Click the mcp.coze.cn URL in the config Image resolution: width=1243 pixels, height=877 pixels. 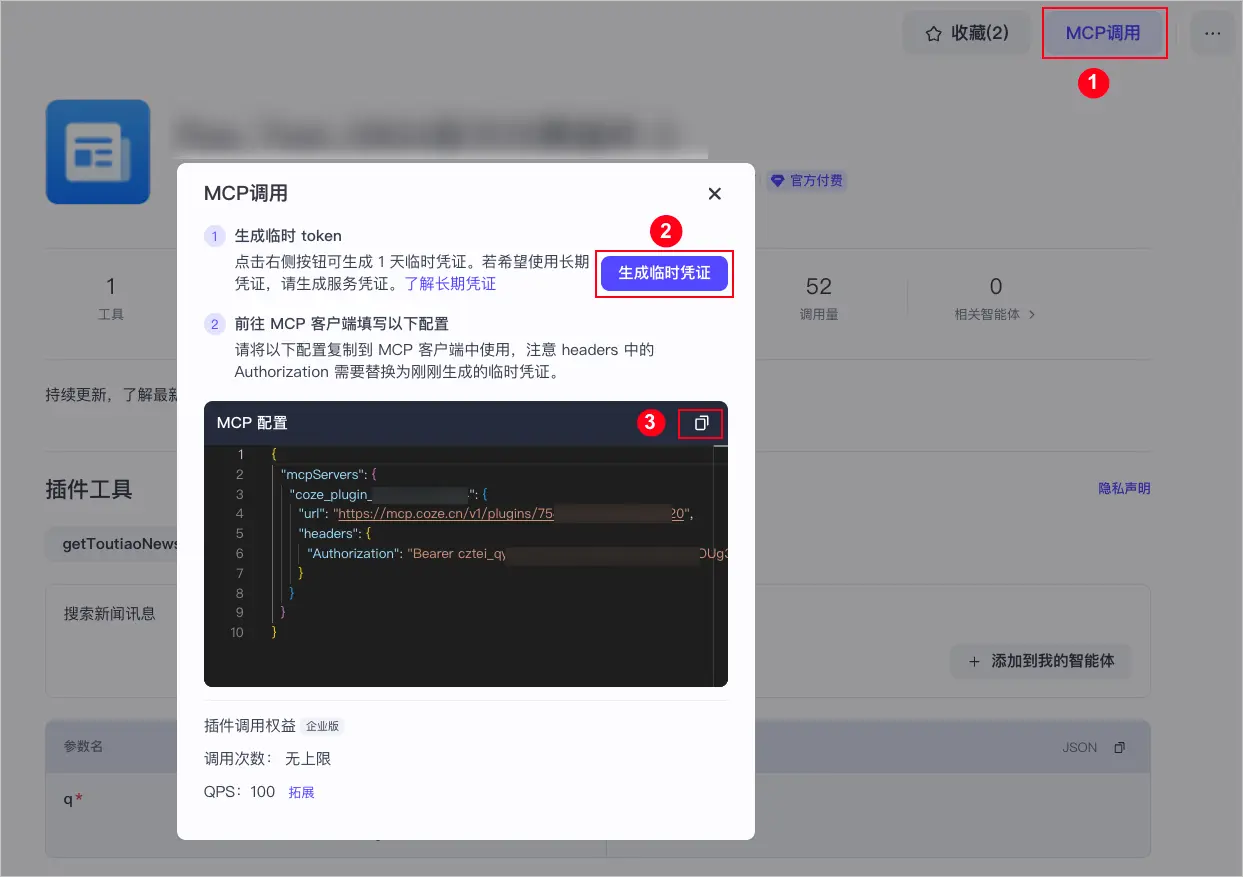pyautogui.click(x=511, y=513)
